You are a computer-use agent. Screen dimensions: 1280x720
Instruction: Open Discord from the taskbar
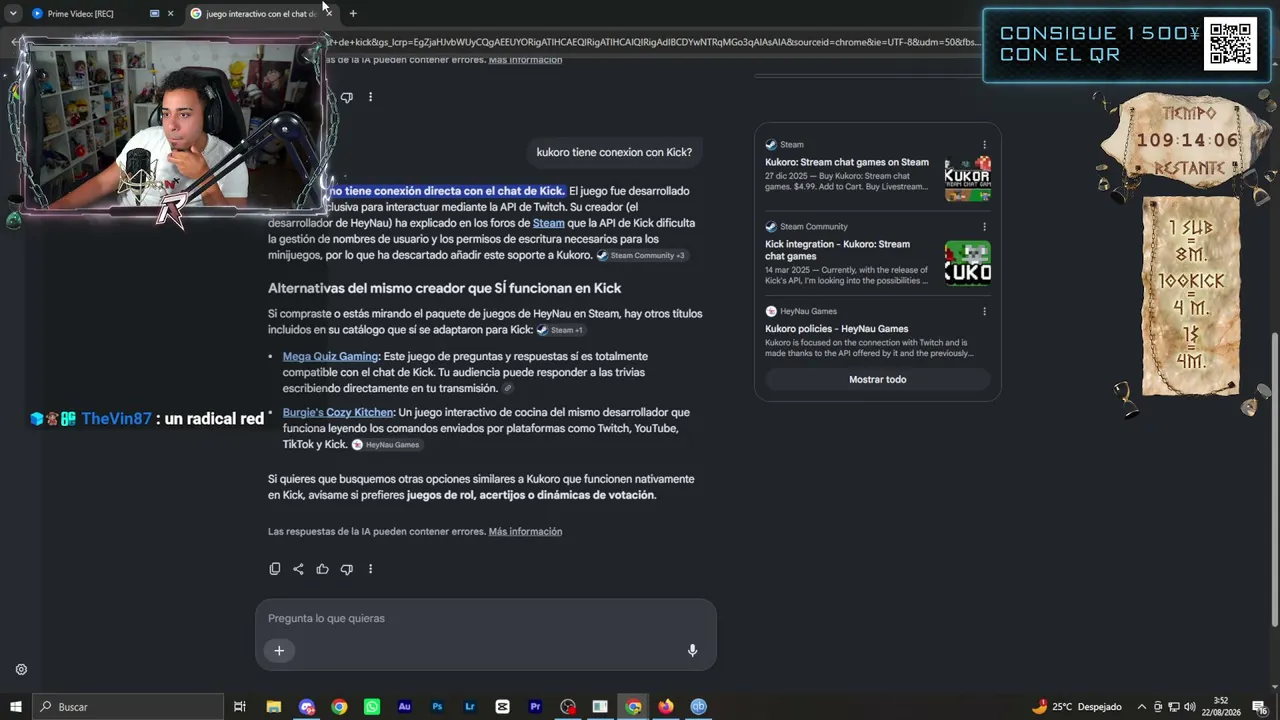(x=306, y=707)
